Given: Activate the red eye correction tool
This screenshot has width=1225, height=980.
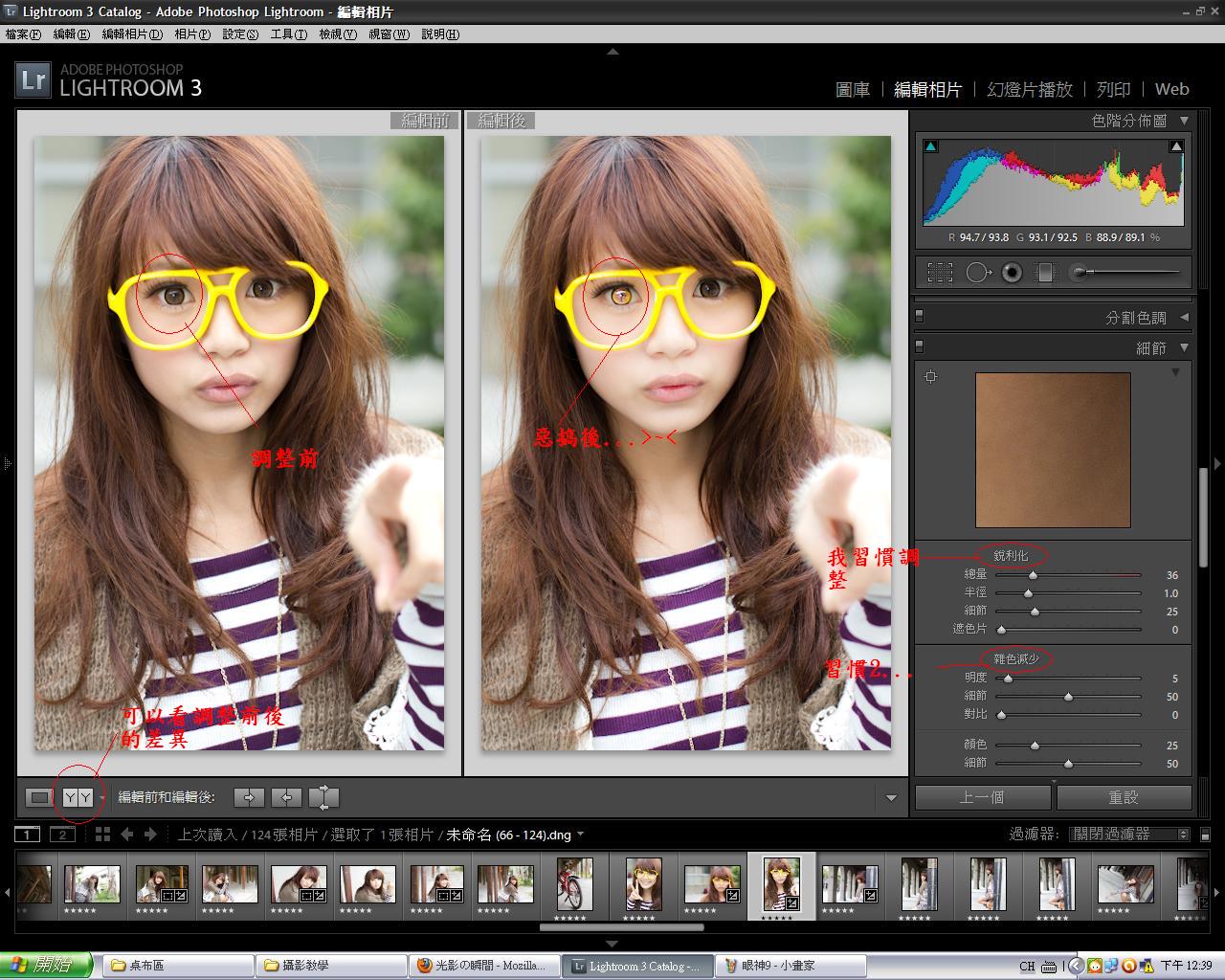Looking at the screenshot, I should pyautogui.click(x=1012, y=273).
